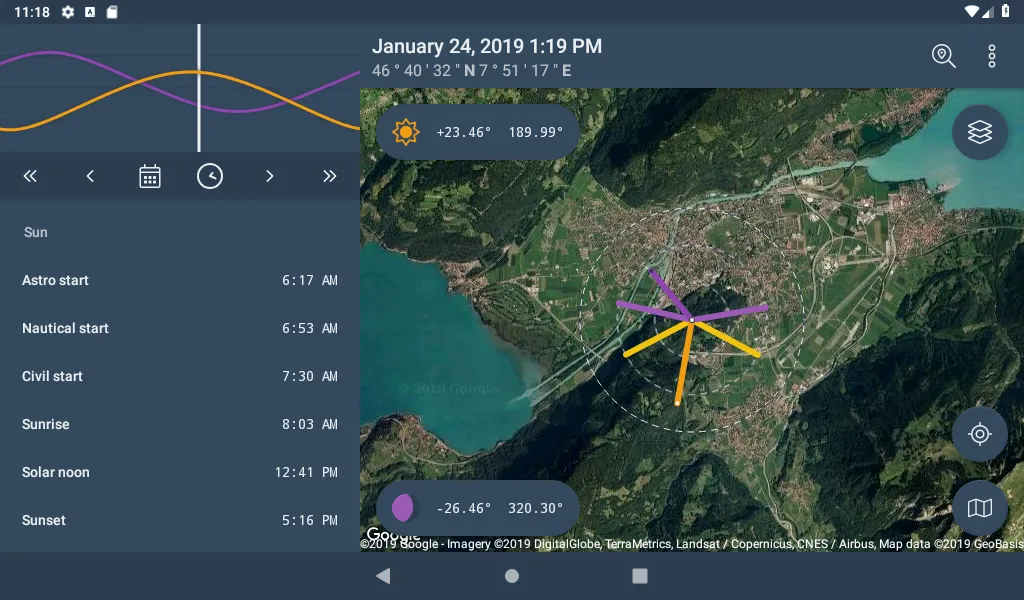
Task: Tap the moon position info pill
Action: pyautogui.click(x=478, y=508)
